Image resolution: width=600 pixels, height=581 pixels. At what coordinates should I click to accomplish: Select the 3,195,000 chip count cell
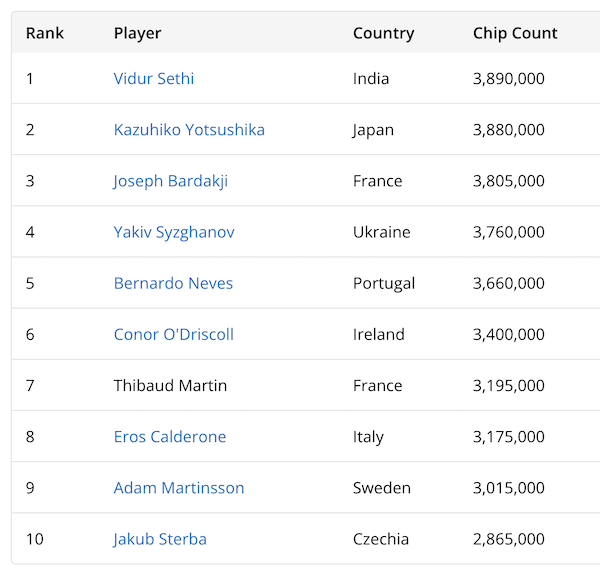[509, 386]
